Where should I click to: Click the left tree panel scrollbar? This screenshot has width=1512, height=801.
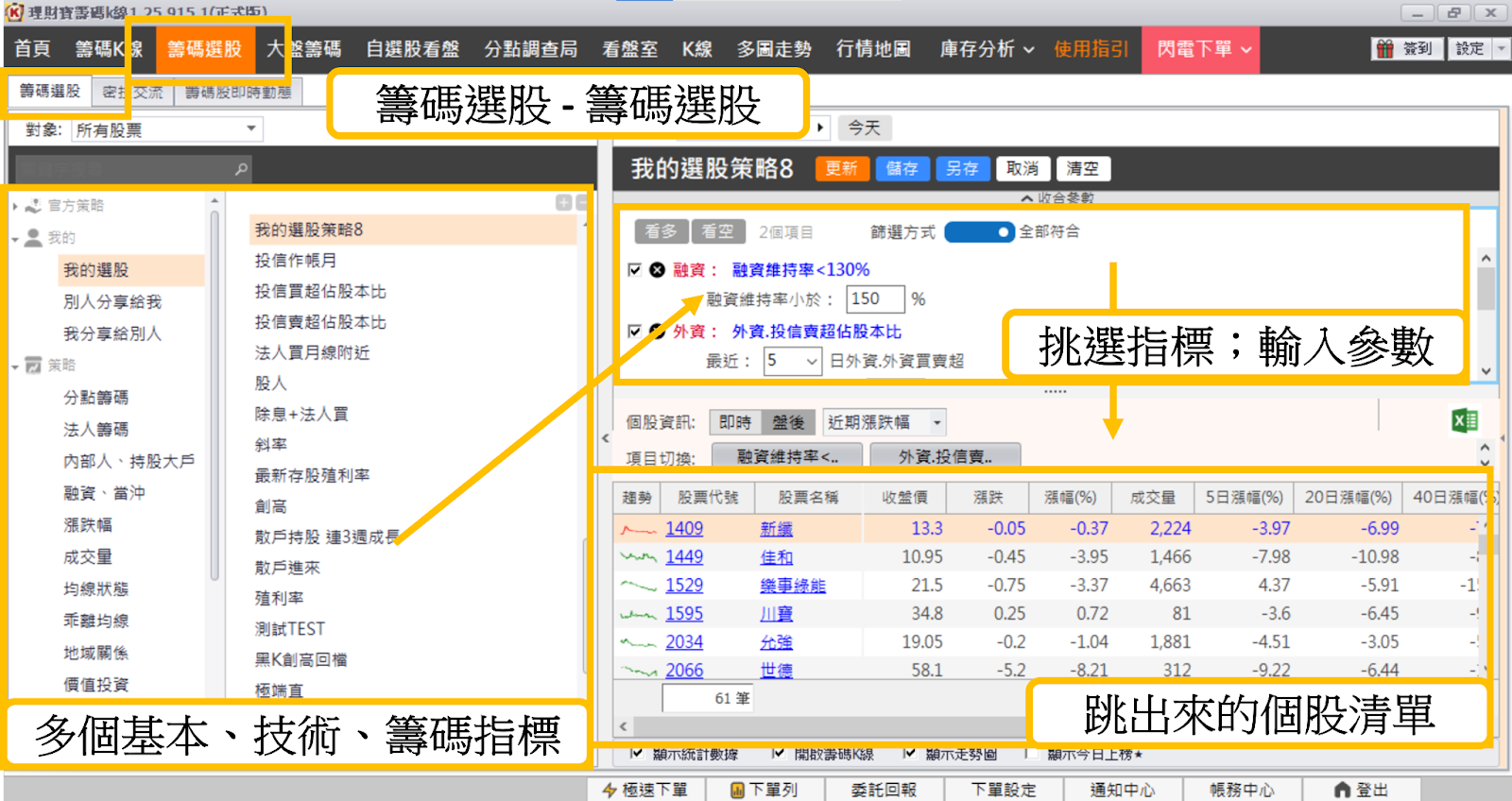(215, 397)
